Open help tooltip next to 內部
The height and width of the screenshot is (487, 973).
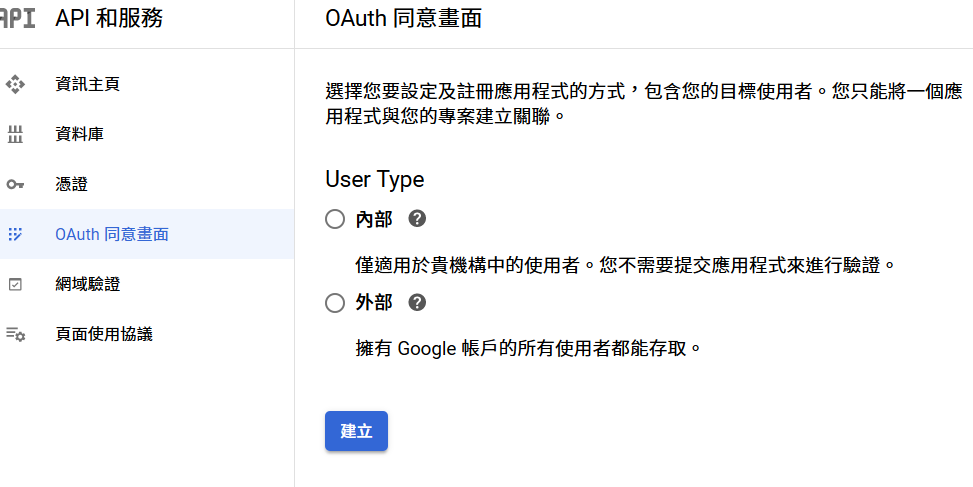tap(417, 218)
